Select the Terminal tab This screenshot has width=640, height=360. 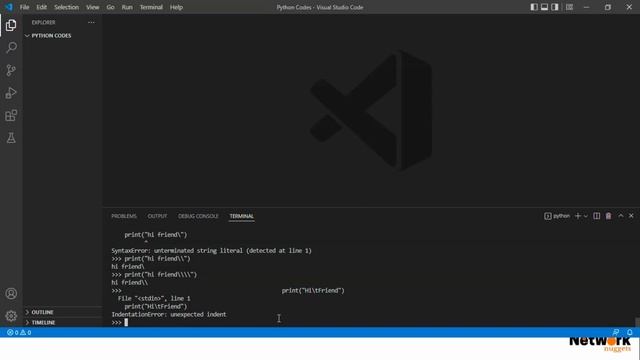click(x=242, y=216)
